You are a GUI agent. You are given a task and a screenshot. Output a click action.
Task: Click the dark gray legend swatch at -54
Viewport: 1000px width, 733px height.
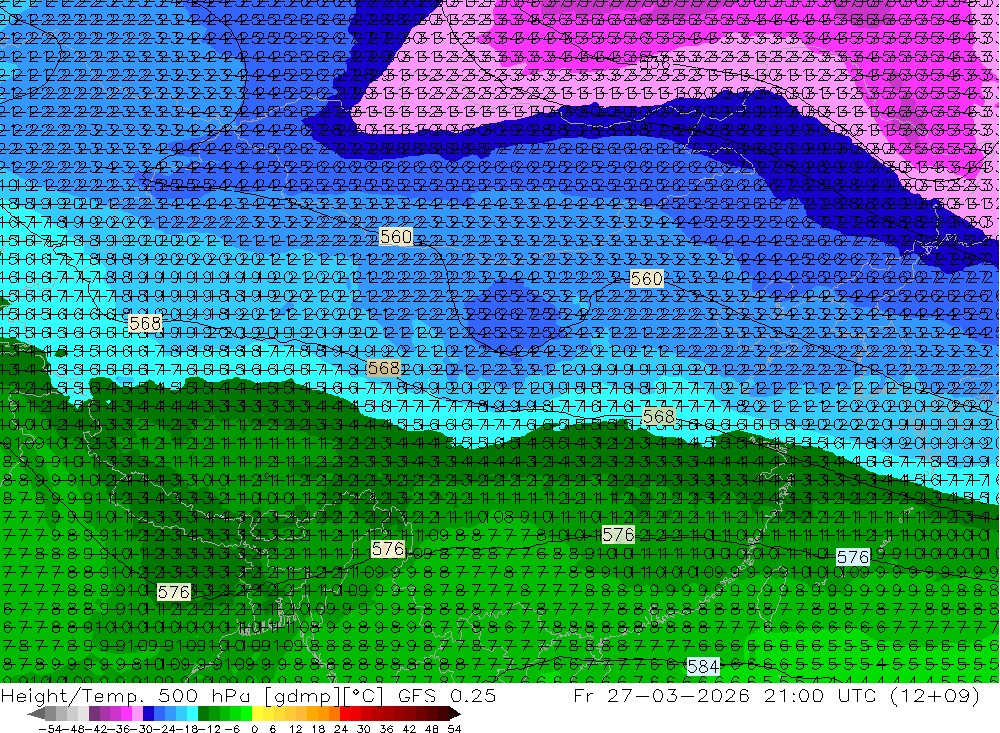pyautogui.click(x=50, y=714)
